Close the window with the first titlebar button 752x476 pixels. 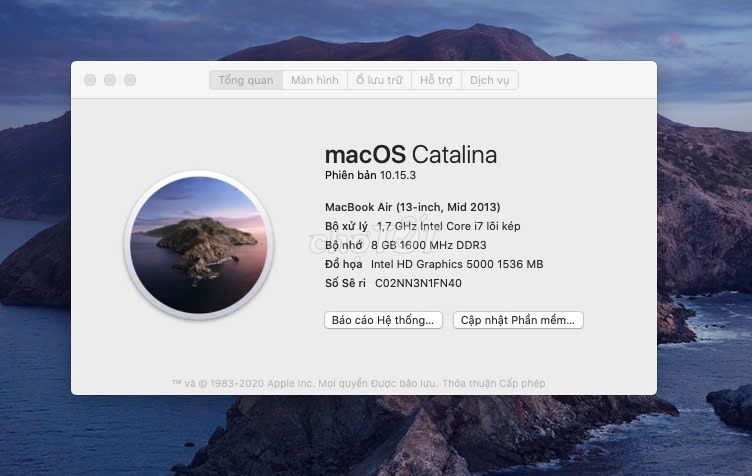pyautogui.click(x=90, y=80)
